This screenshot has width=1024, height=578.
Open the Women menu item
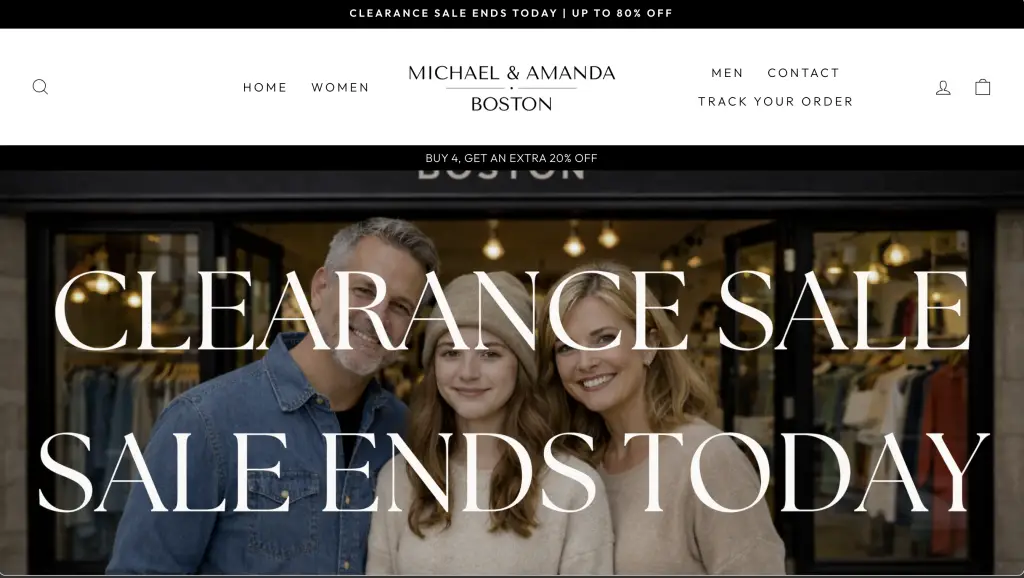coord(340,88)
